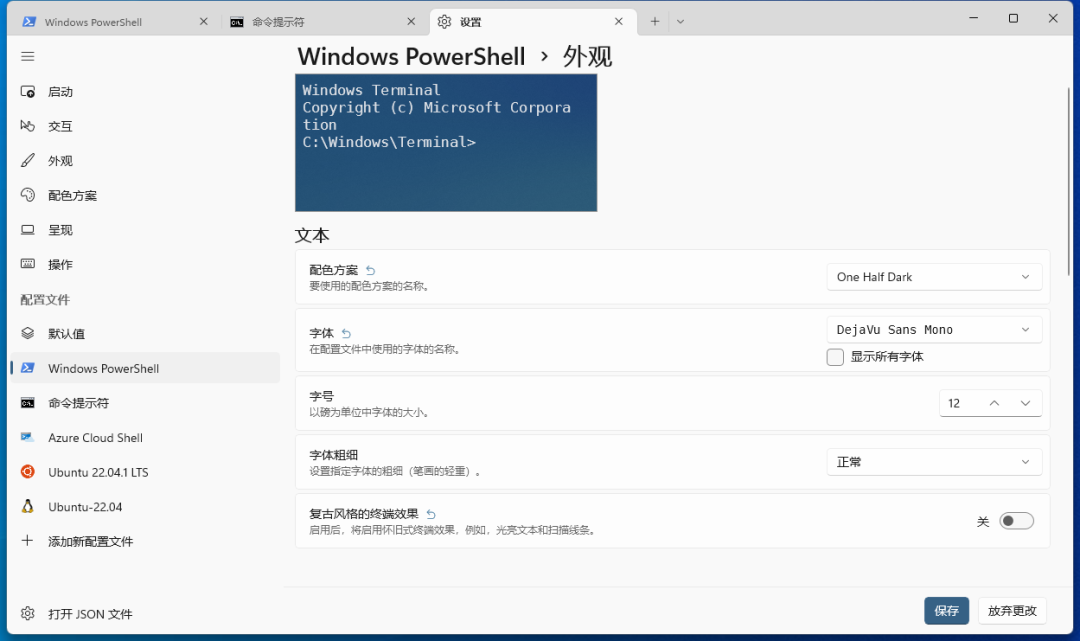Click the 默认值 layers icon in sidebar
Image resolution: width=1080 pixels, height=641 pixels.
tap(28, 333)
